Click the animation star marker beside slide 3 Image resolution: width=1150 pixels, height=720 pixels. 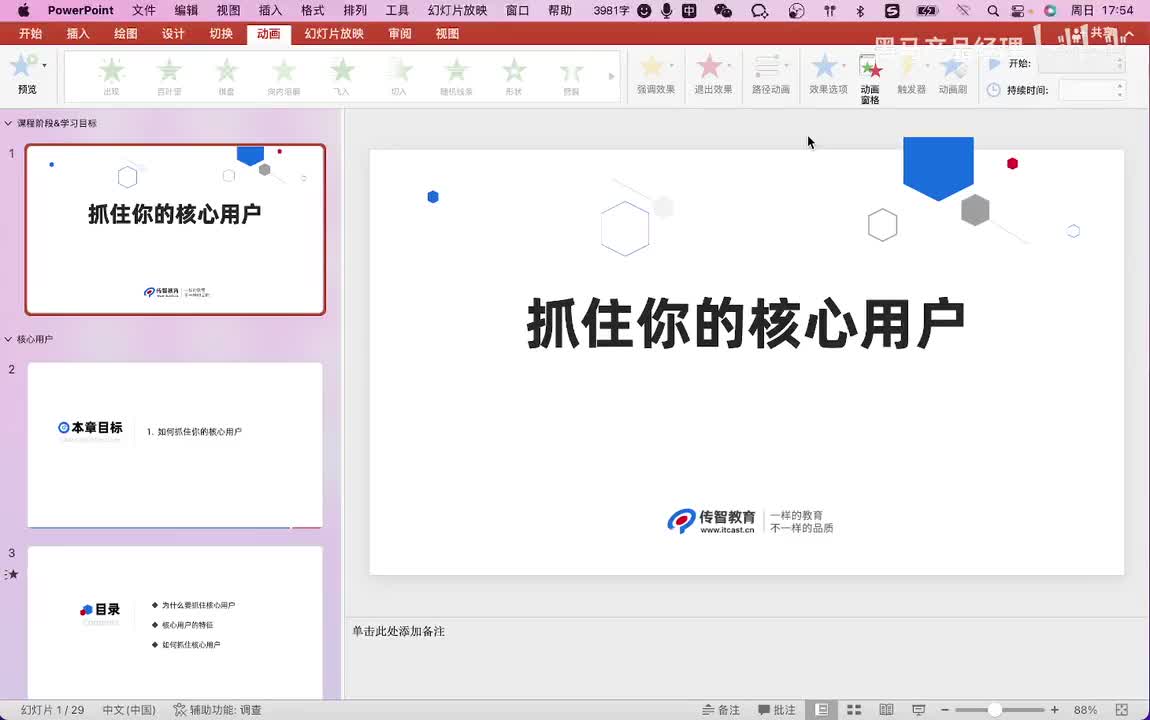tap(12, 574)
